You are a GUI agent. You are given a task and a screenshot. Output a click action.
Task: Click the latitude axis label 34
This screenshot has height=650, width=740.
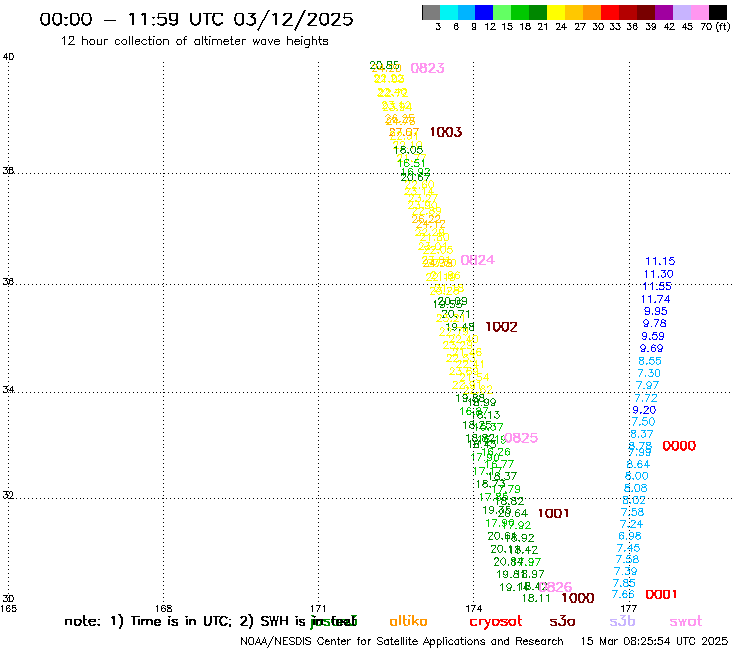[8, 390]
